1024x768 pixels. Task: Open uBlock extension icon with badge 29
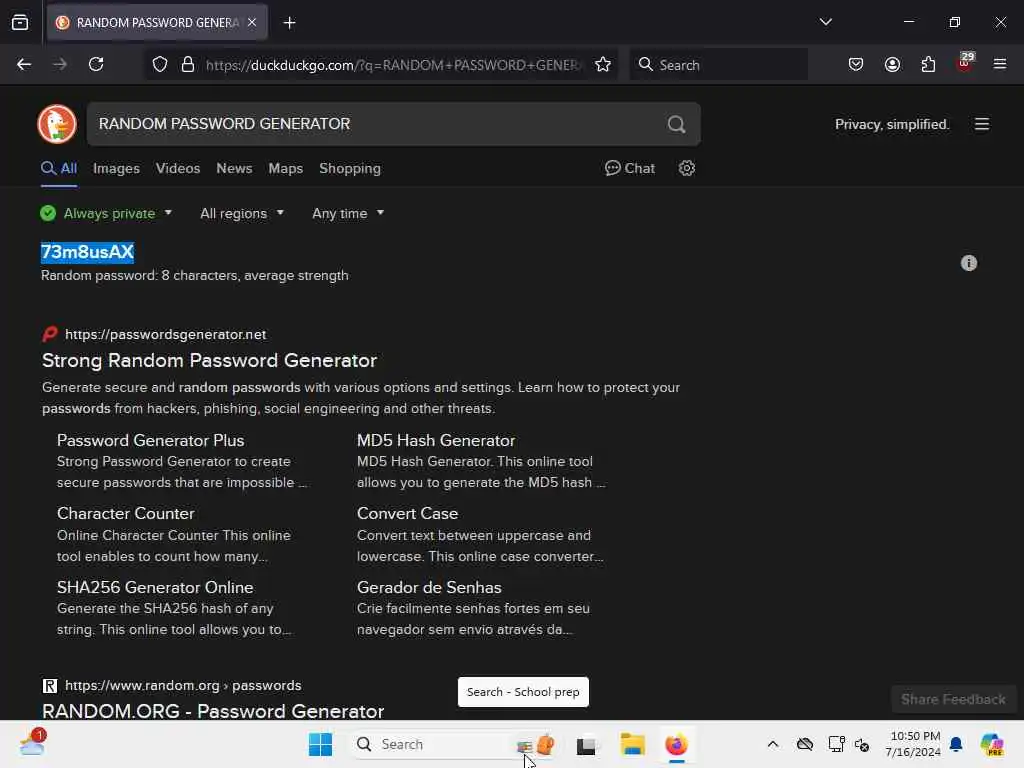click(965, 63)
